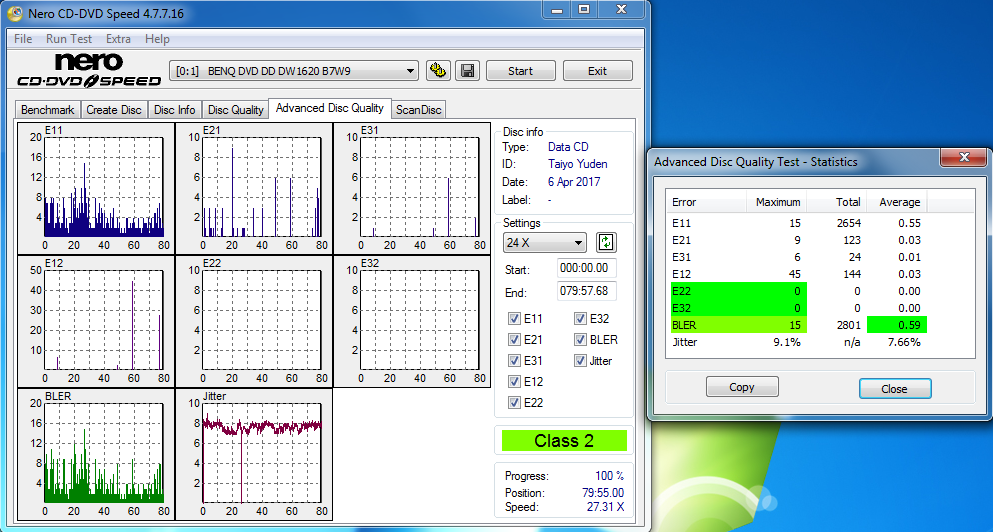The width and height of the screenshot is (993, 532).
Task: Select the E31 row in Statistics
Action: [797, 257]
